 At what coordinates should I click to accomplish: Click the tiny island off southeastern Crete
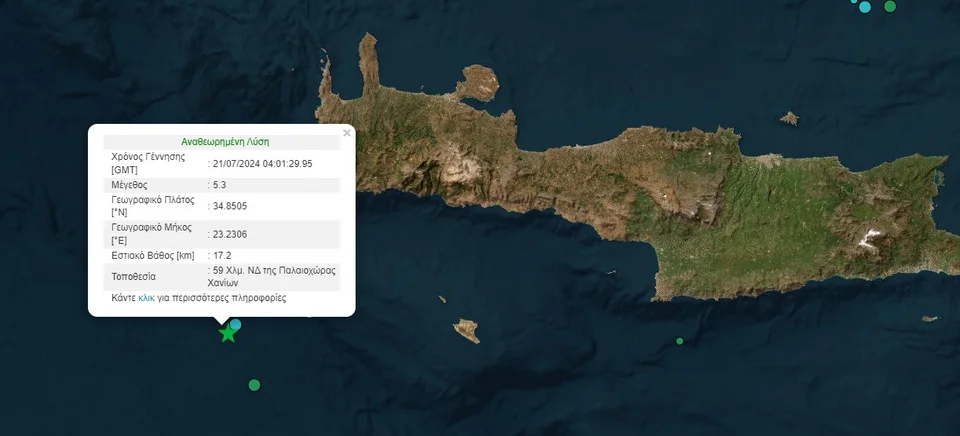[x=930, y=319]
